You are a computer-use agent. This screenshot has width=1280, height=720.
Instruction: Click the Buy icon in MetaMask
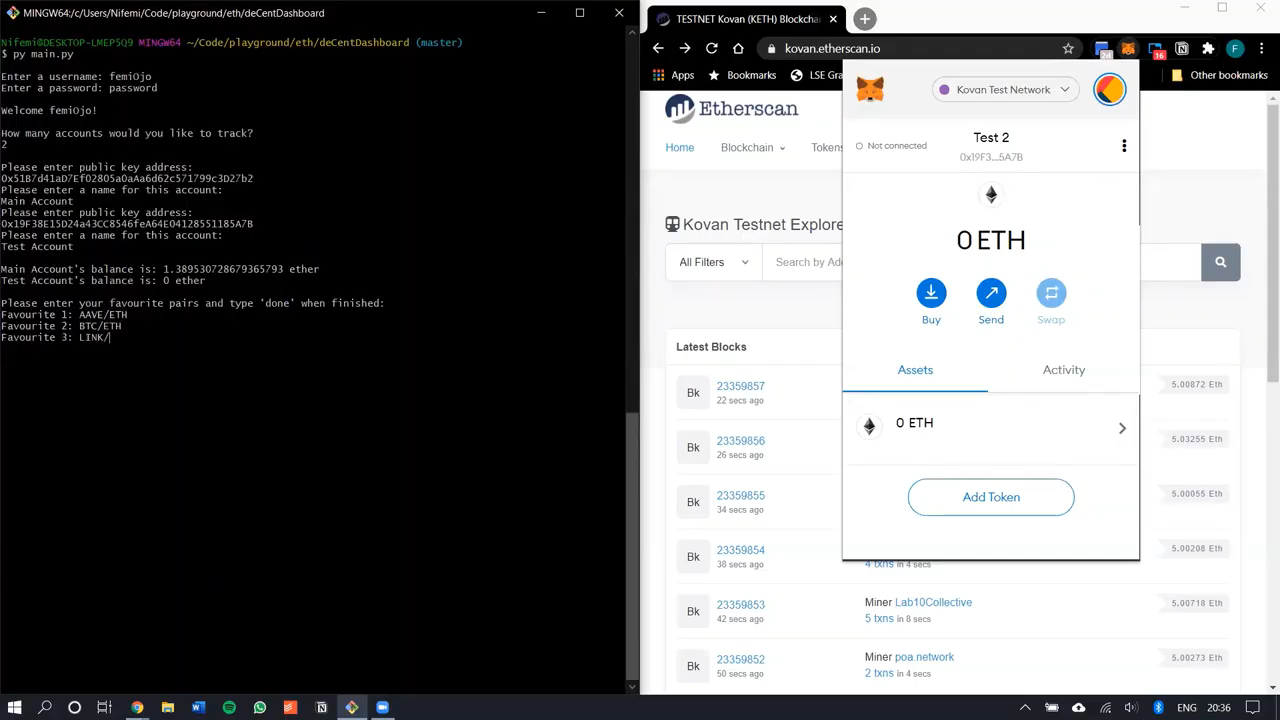point(931,293)
